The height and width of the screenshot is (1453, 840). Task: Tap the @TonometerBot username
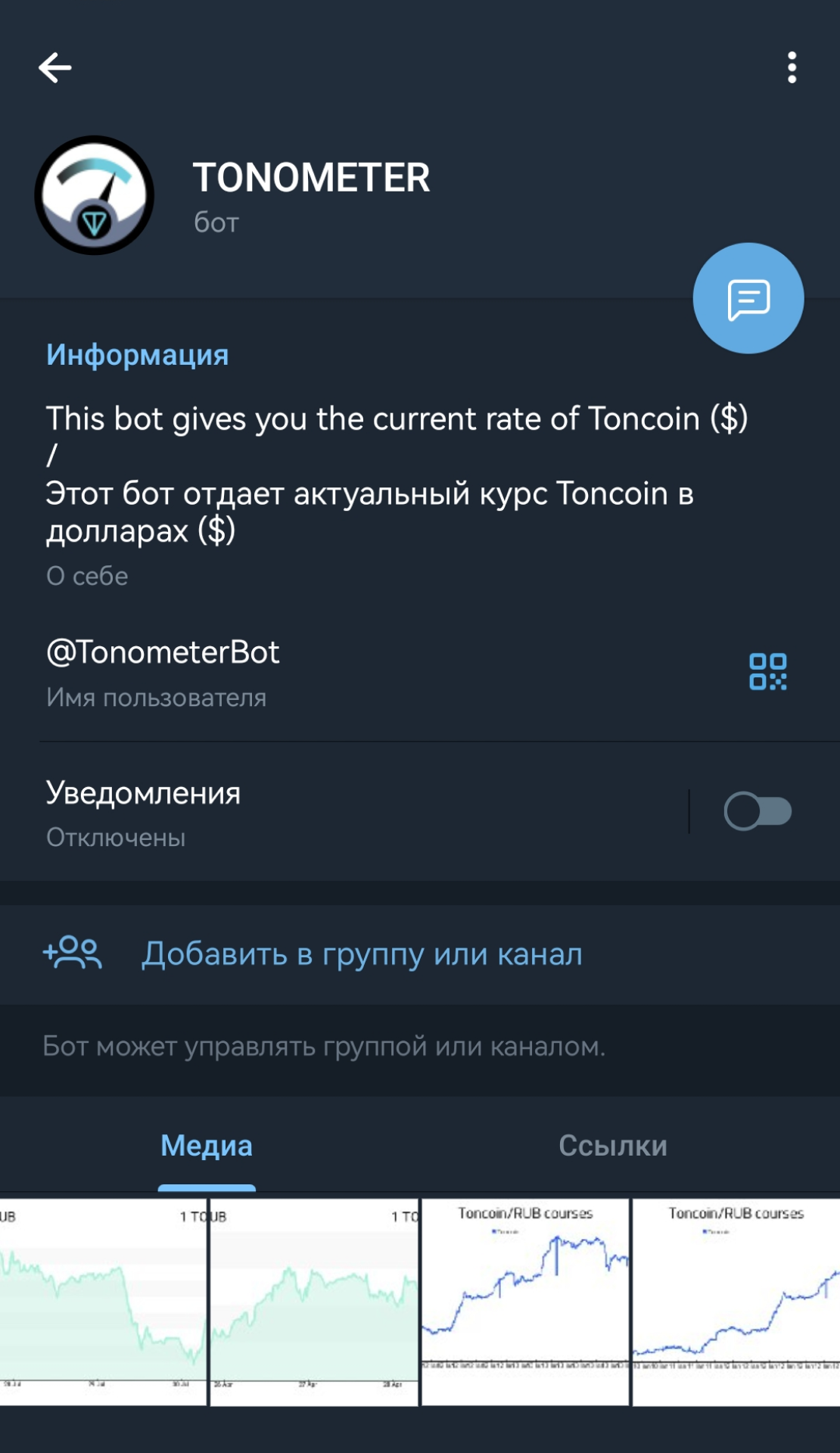(x=163, y=652)
